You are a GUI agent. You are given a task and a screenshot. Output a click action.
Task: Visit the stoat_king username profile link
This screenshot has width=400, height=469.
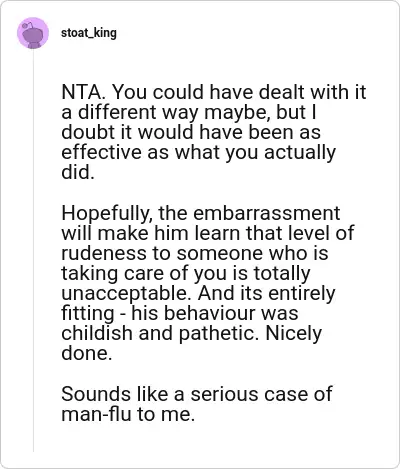89,33
